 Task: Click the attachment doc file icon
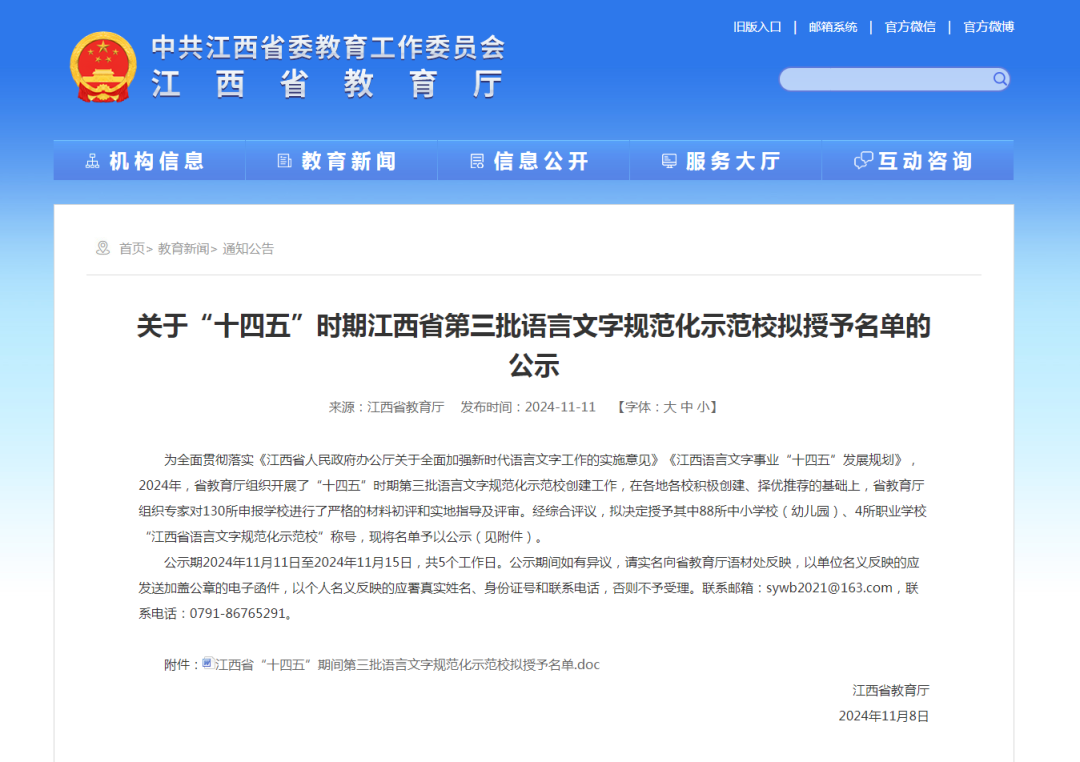click(208, 663)
